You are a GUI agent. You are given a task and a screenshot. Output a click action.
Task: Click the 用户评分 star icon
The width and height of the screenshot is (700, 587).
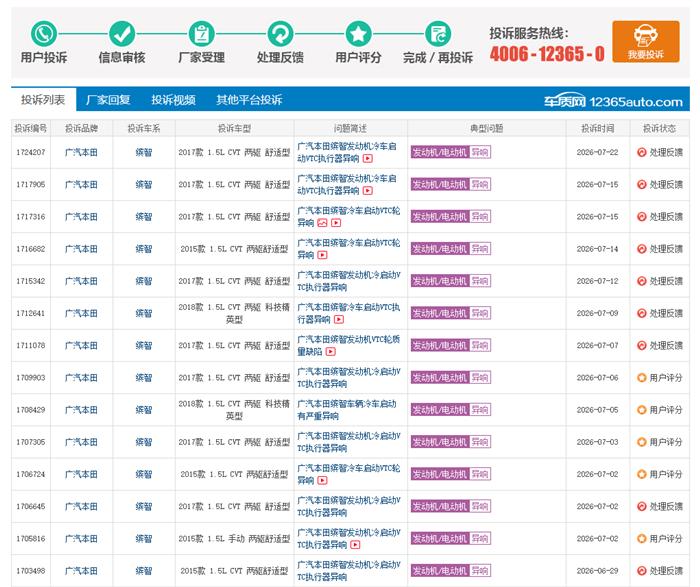tap(358, 34)
